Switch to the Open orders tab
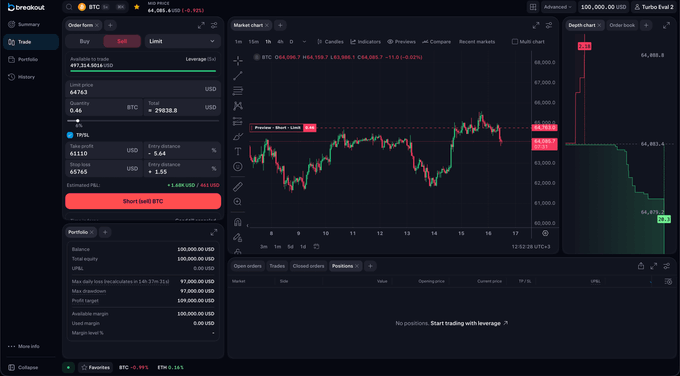 (x=248, y=266)
